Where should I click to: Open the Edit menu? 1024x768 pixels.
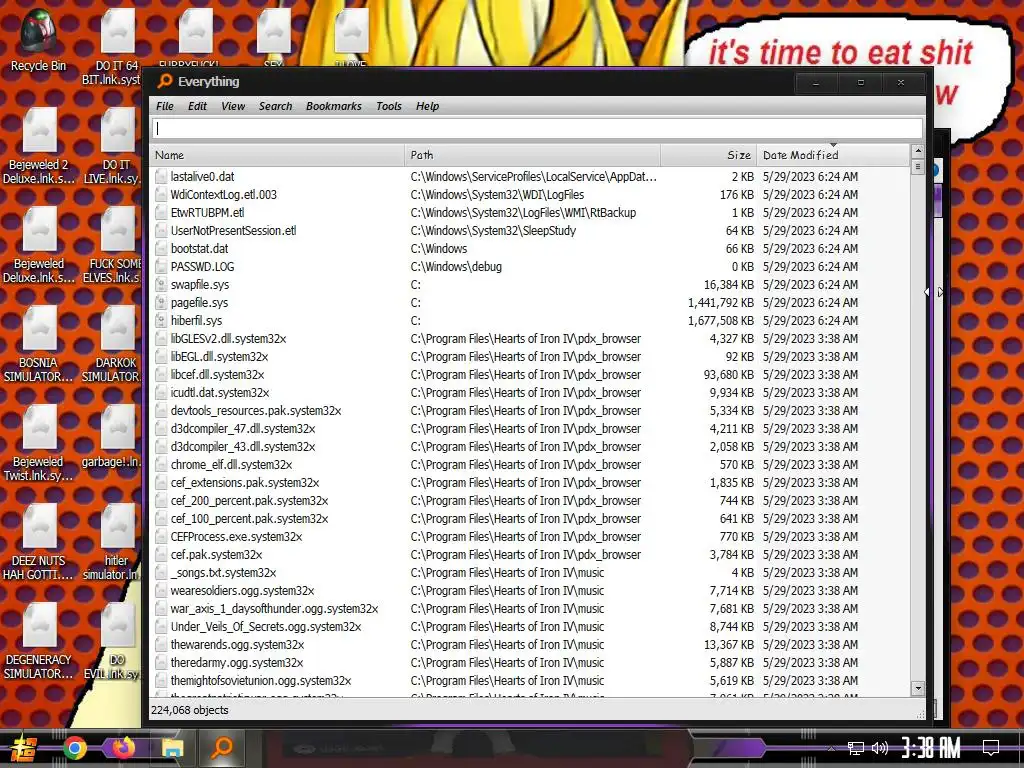(197, 106)
